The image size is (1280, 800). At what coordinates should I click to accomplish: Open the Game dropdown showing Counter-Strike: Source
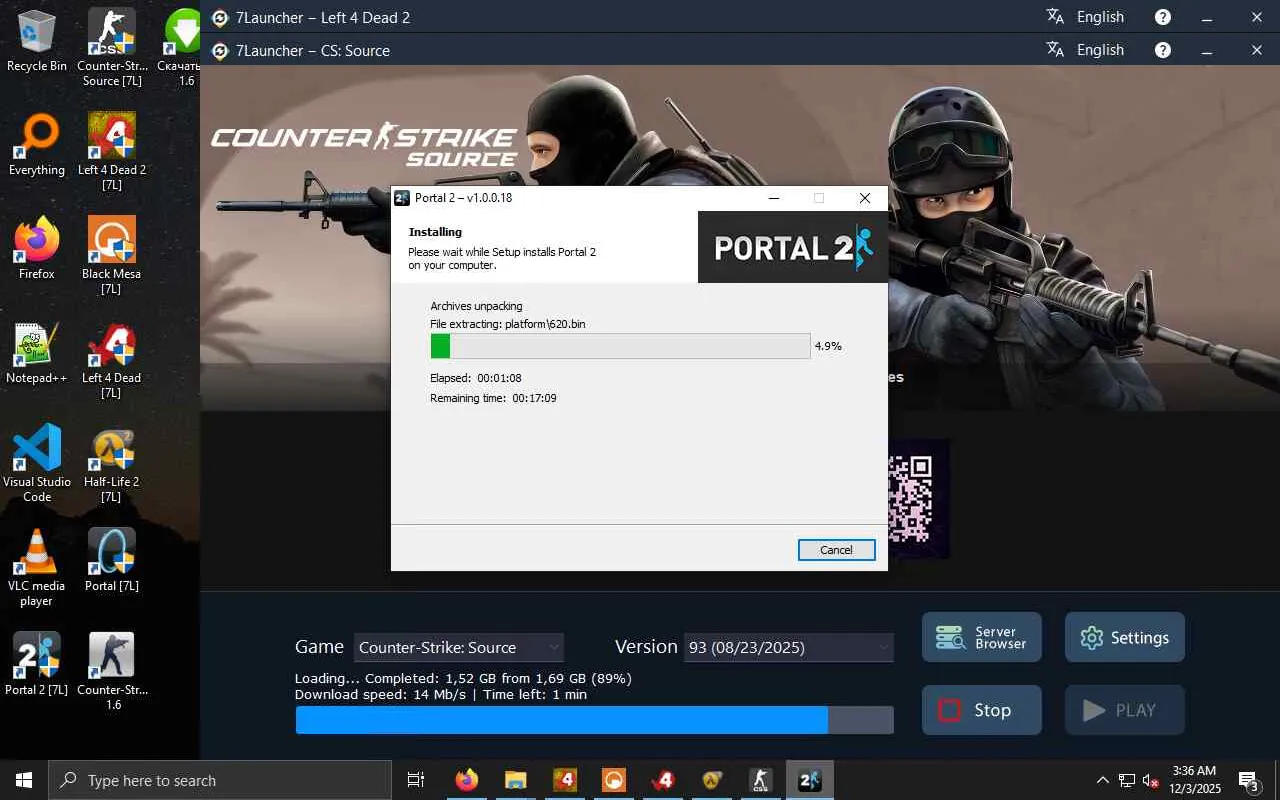pyautogui.click(x=460, y=647)
